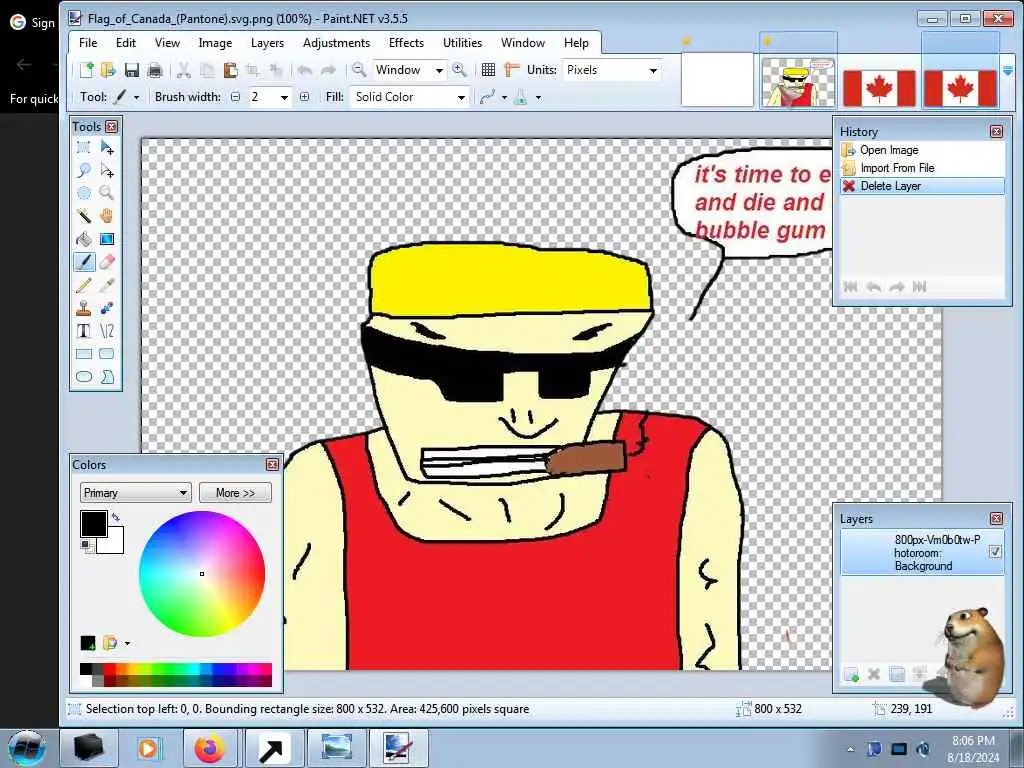Select the Pan hand tool

point(107,216)
